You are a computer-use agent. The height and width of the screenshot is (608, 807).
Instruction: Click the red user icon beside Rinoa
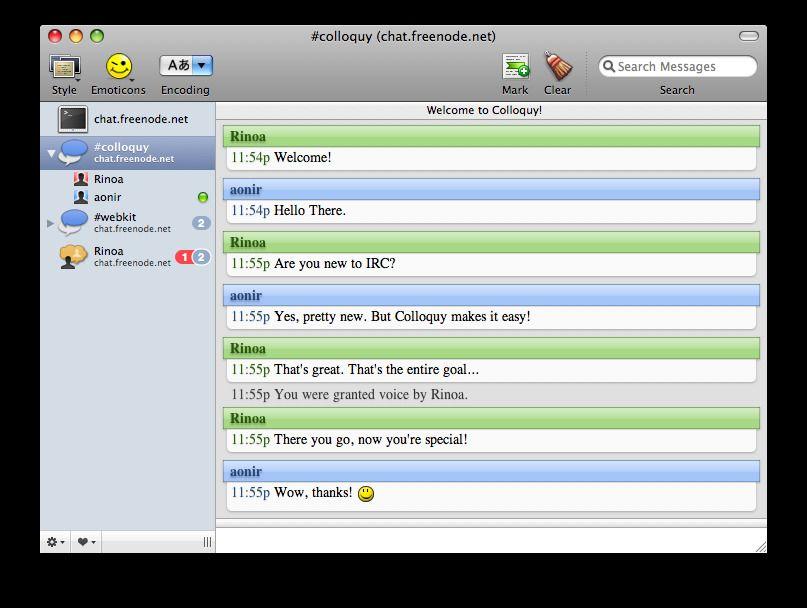pyautogui.click(x=81, y=179)
